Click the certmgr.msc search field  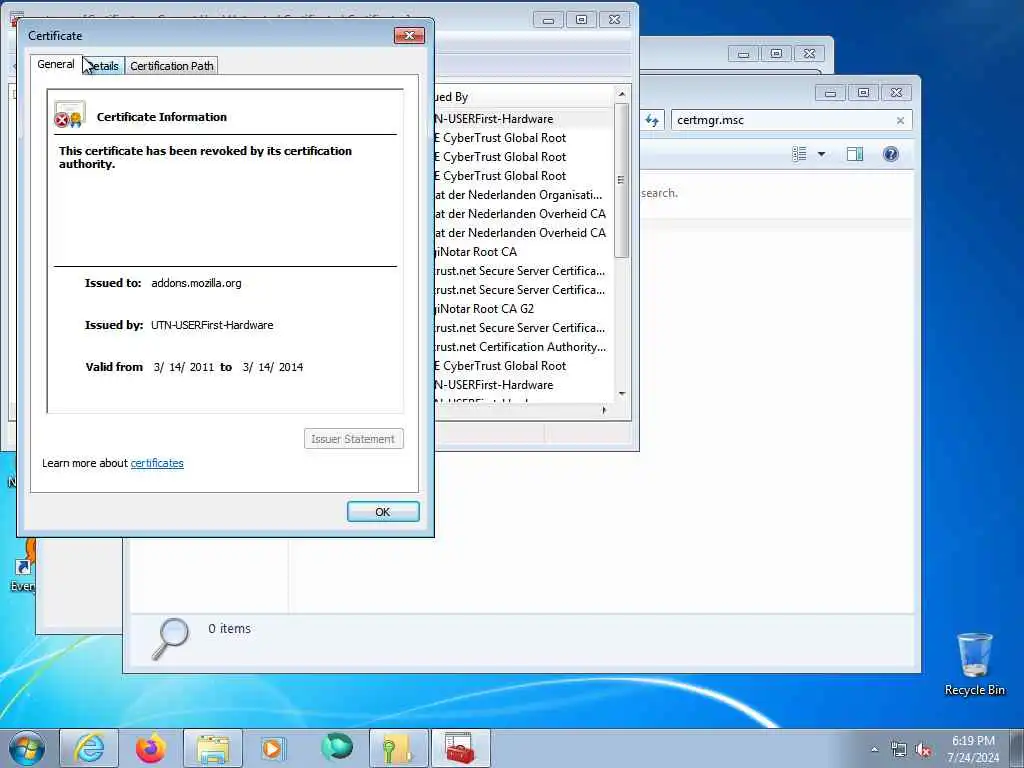click(x=784, y=120)
